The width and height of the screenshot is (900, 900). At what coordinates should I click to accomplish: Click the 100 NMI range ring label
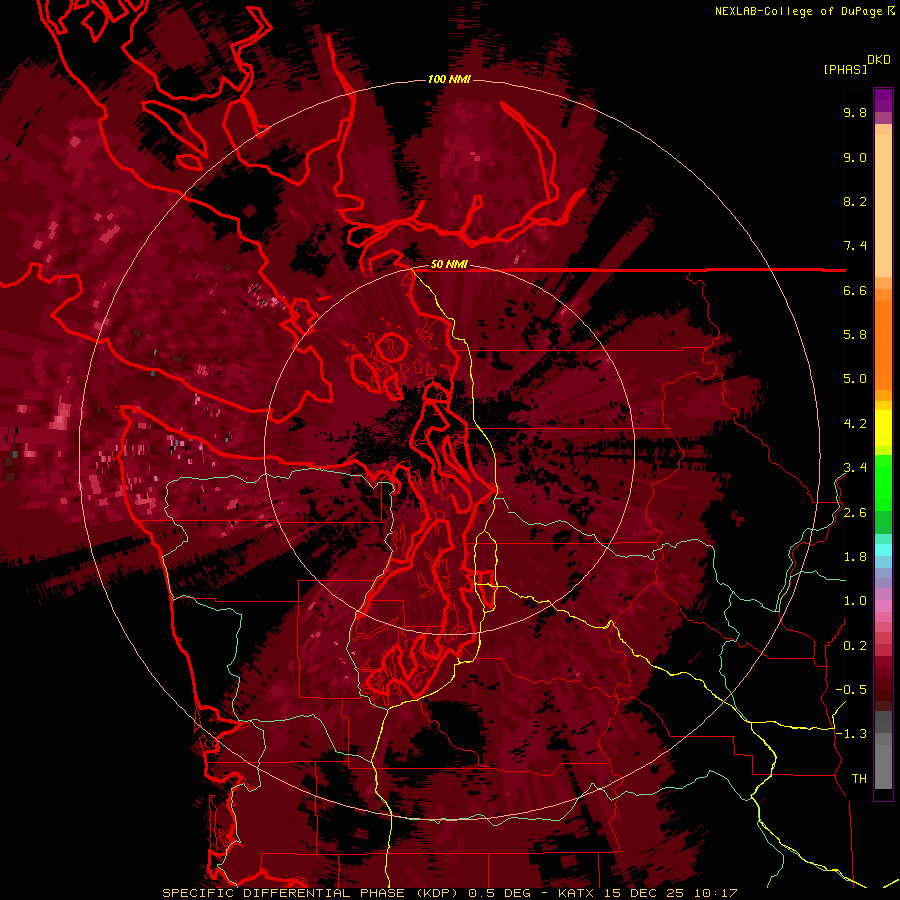449,79
